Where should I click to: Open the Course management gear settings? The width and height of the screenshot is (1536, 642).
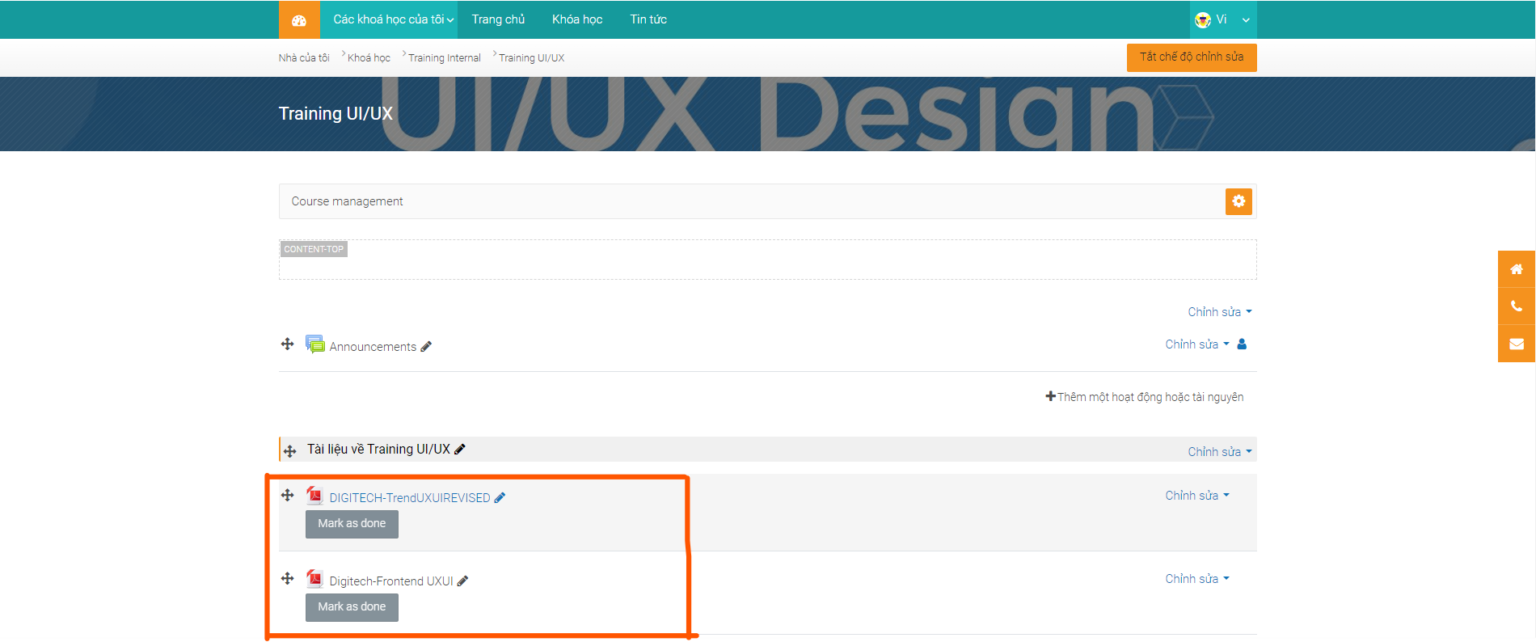[x=1238, y=202]
